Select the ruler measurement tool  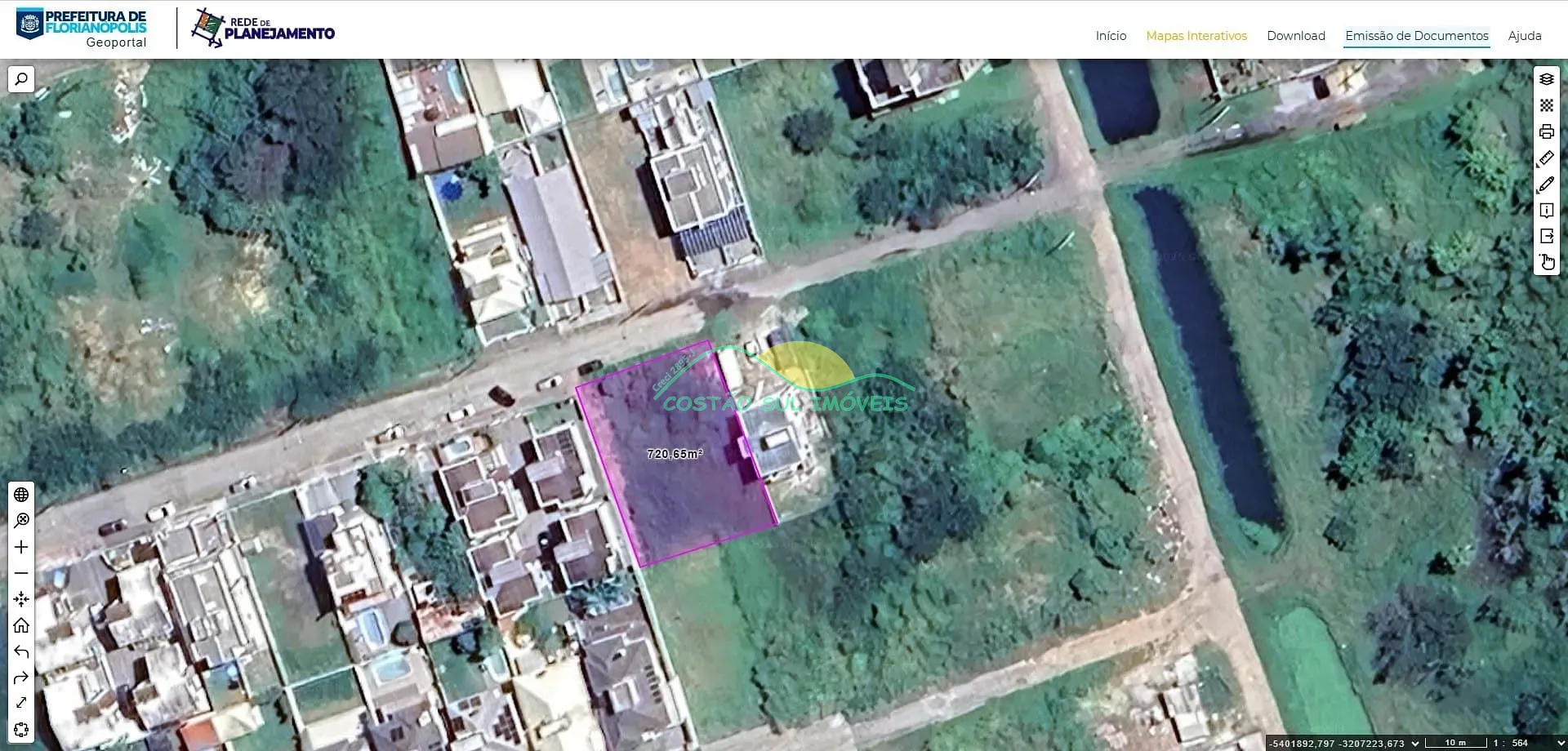(1547, 158)
